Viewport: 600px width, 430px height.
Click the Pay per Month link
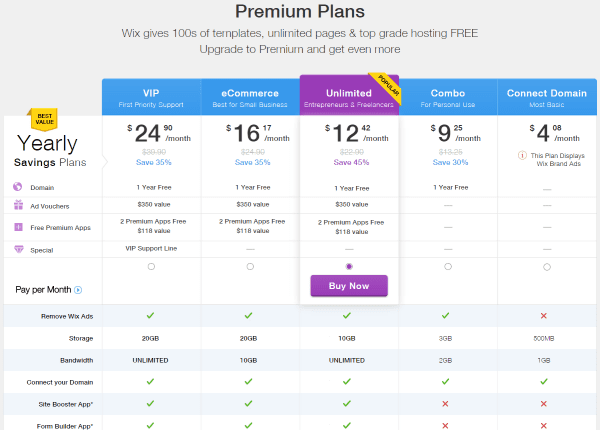[x=43, y=290]
